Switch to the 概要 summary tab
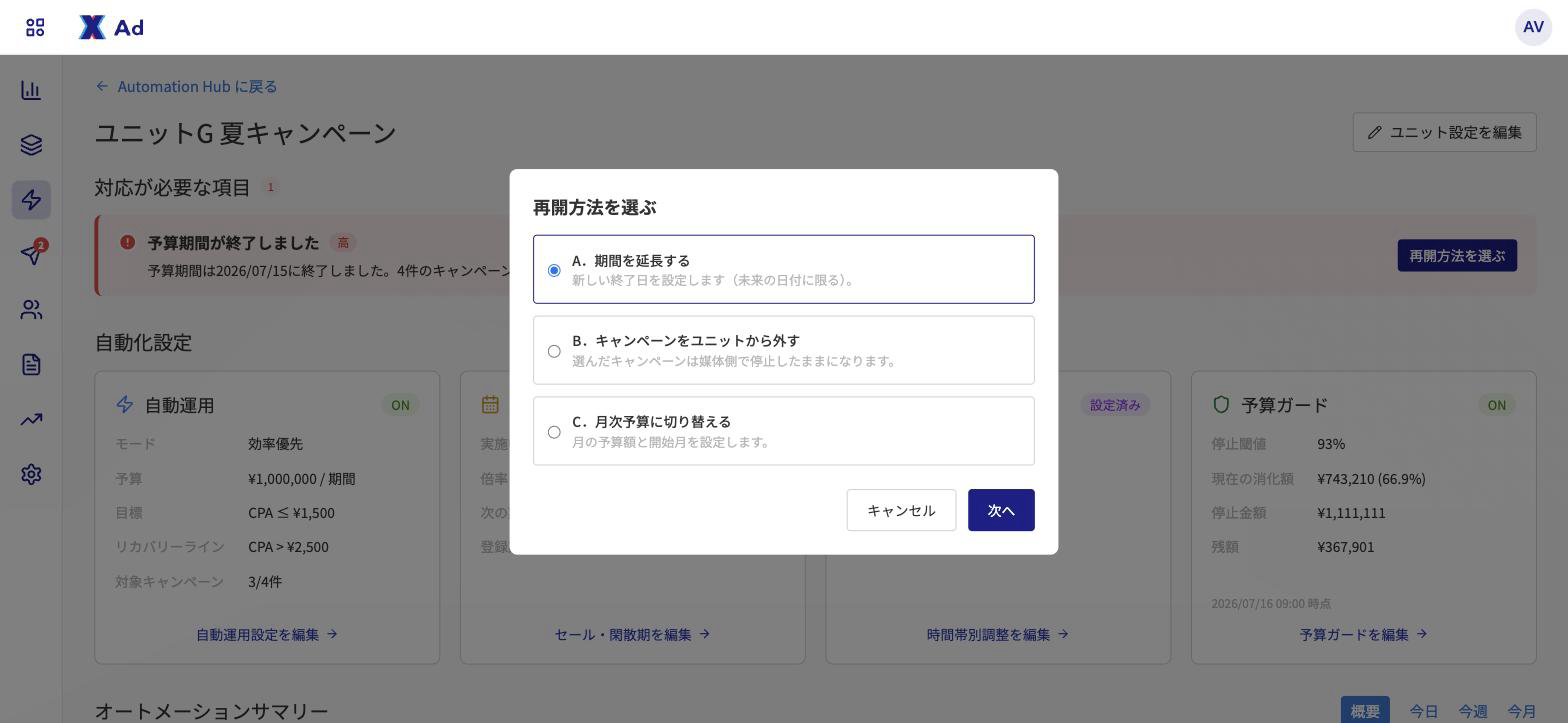 (x=1365, y=711)
